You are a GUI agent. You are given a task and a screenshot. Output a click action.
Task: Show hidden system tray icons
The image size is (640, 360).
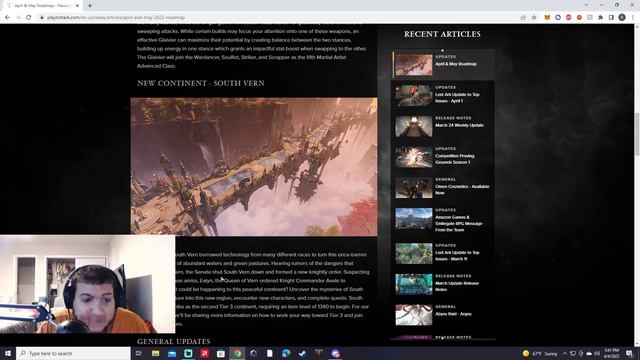click(x=565, y=353)
